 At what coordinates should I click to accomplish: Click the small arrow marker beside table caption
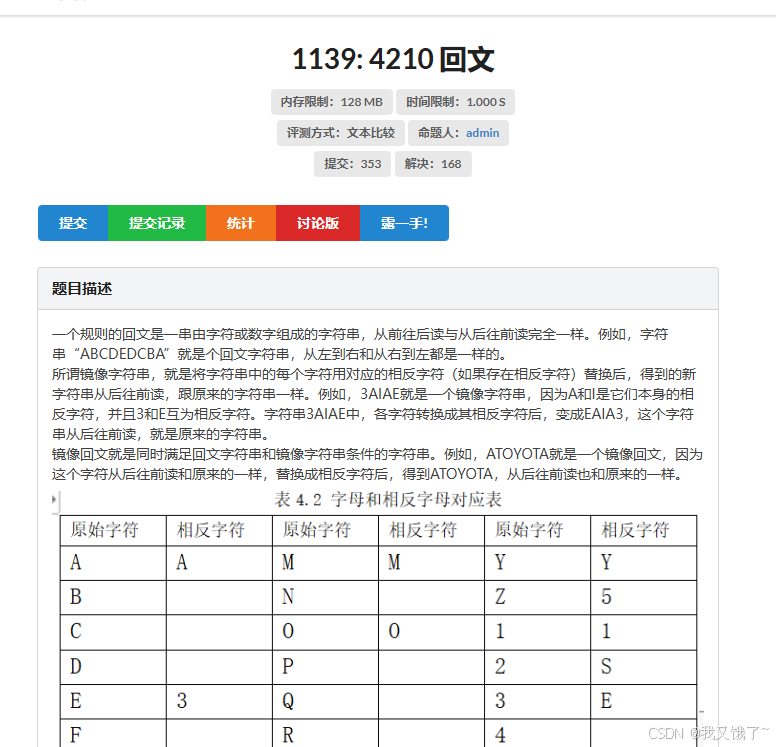[x=54, y=499]
